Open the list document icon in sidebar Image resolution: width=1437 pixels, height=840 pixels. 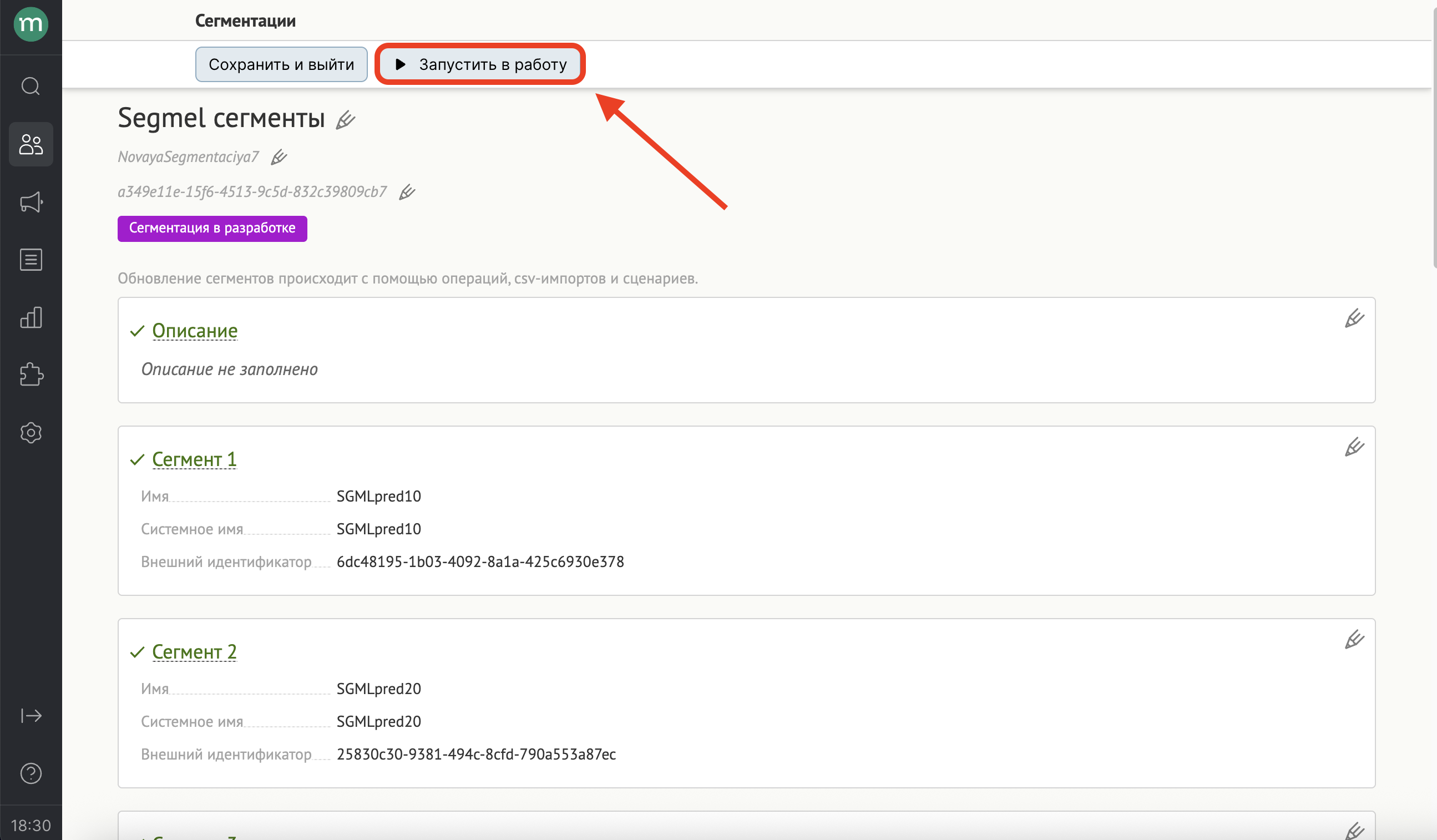[31, 260]
